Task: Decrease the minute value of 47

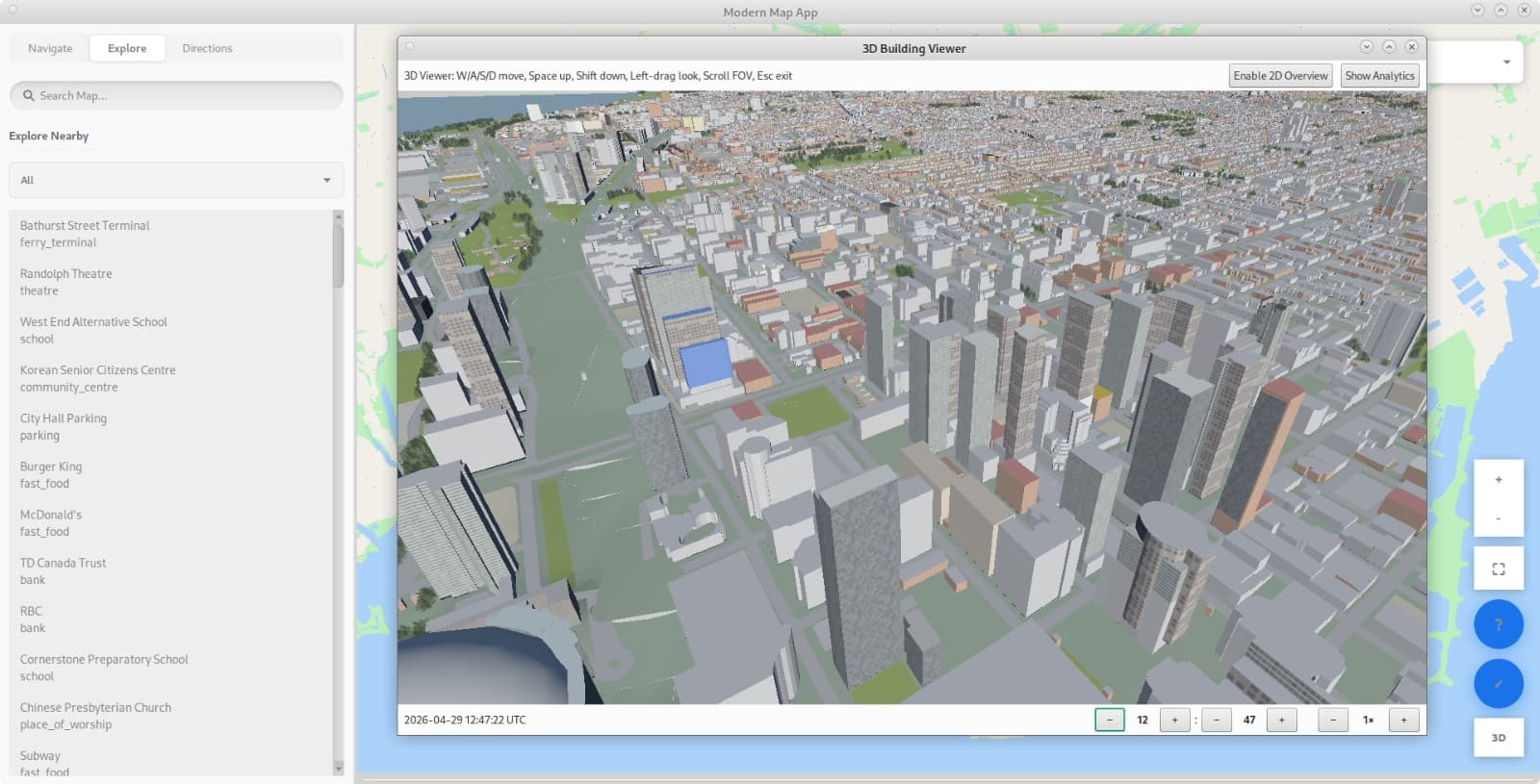Action: [x=1217, y=720]
